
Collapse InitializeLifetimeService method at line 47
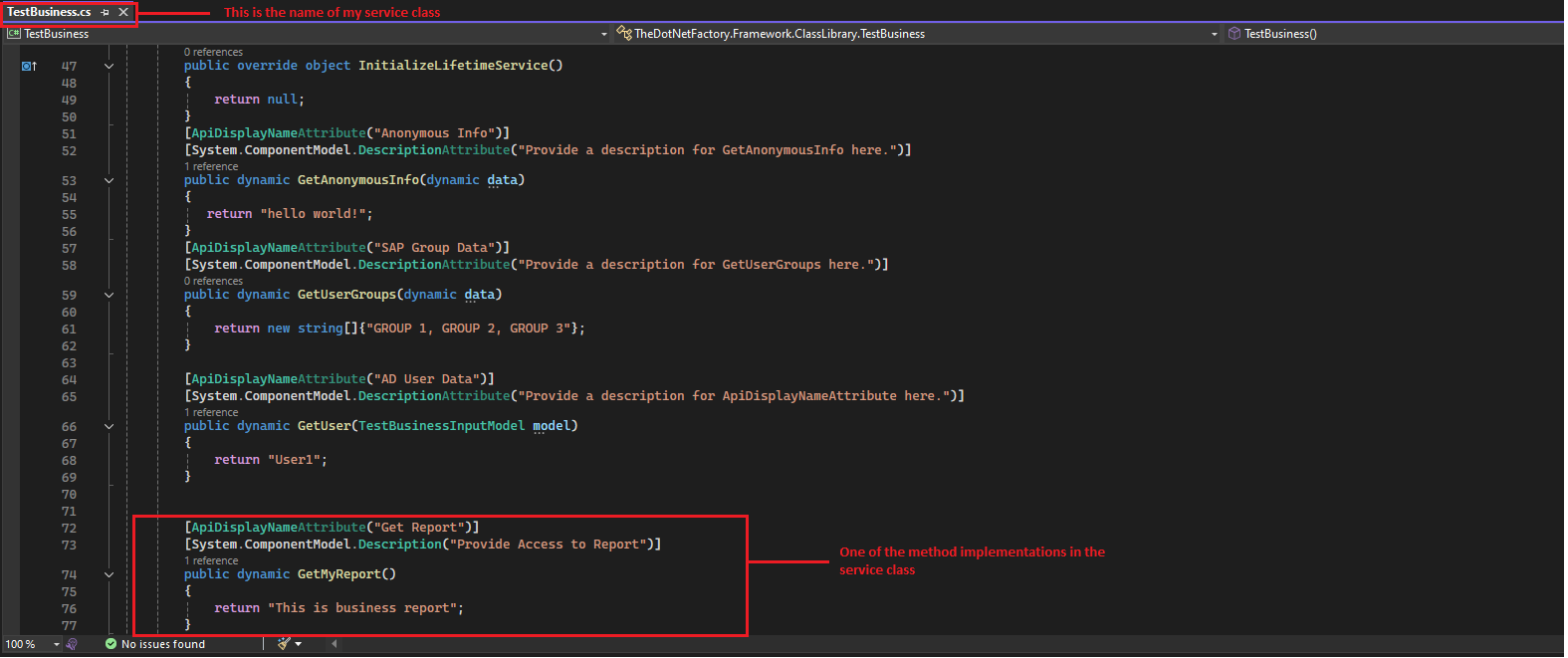click(x=110, y=66)
